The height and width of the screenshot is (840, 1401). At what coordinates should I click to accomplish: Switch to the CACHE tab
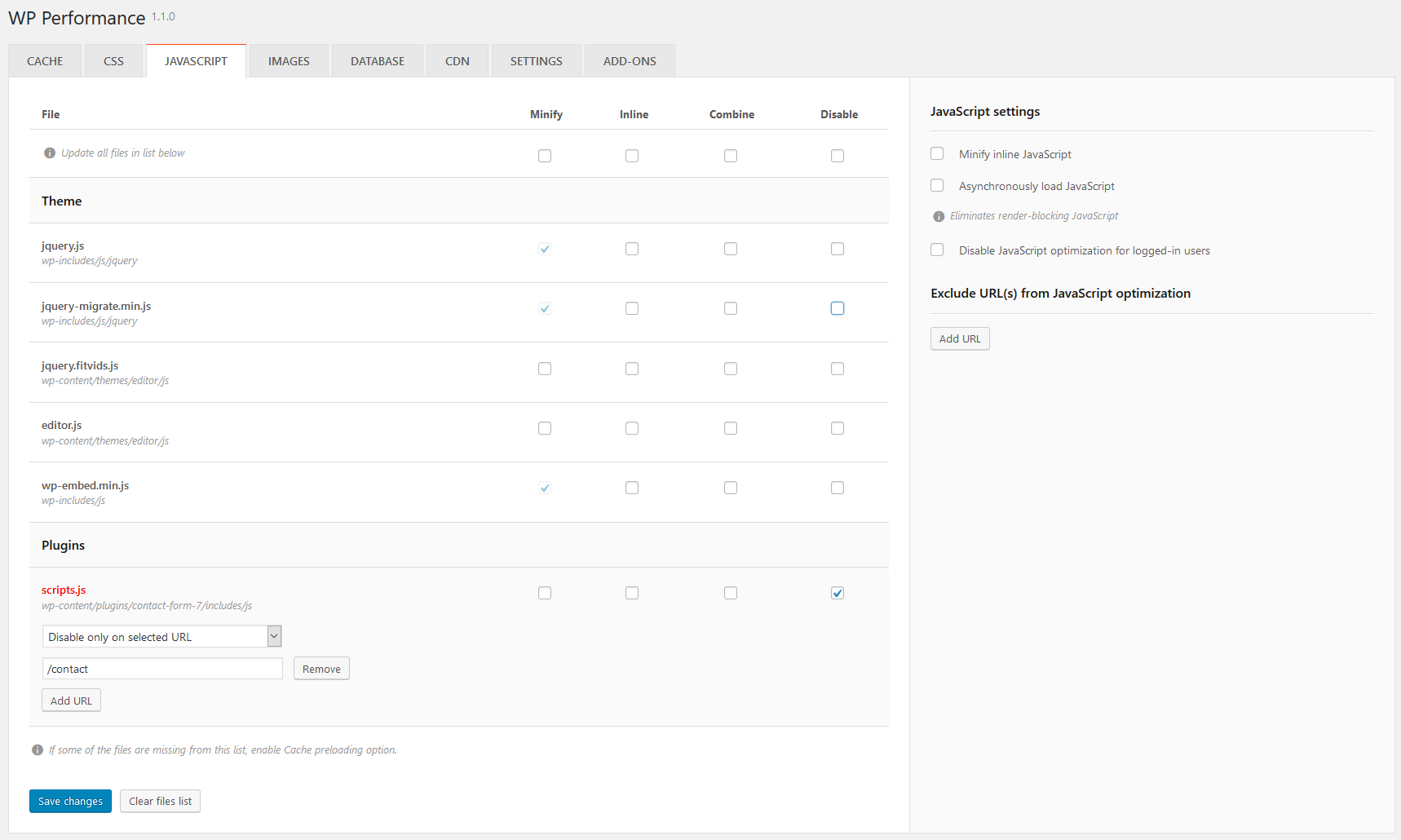(x=45, y=61)
